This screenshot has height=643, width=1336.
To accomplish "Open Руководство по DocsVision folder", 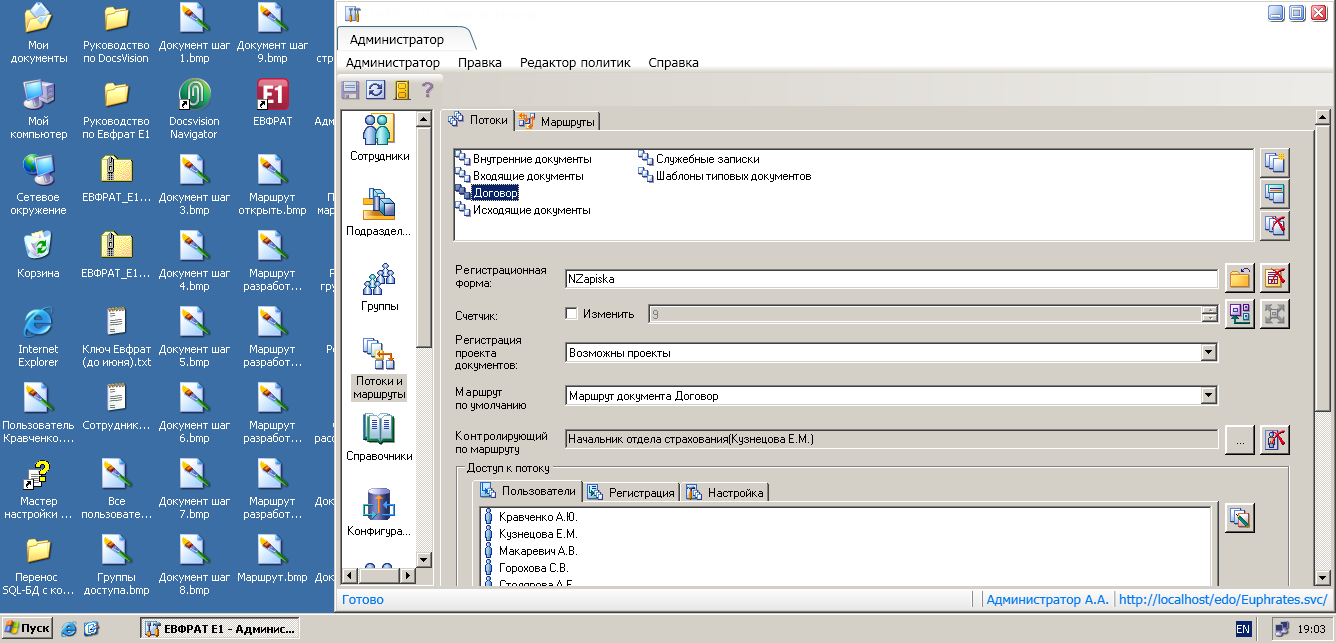I will [x=116, y=35].
